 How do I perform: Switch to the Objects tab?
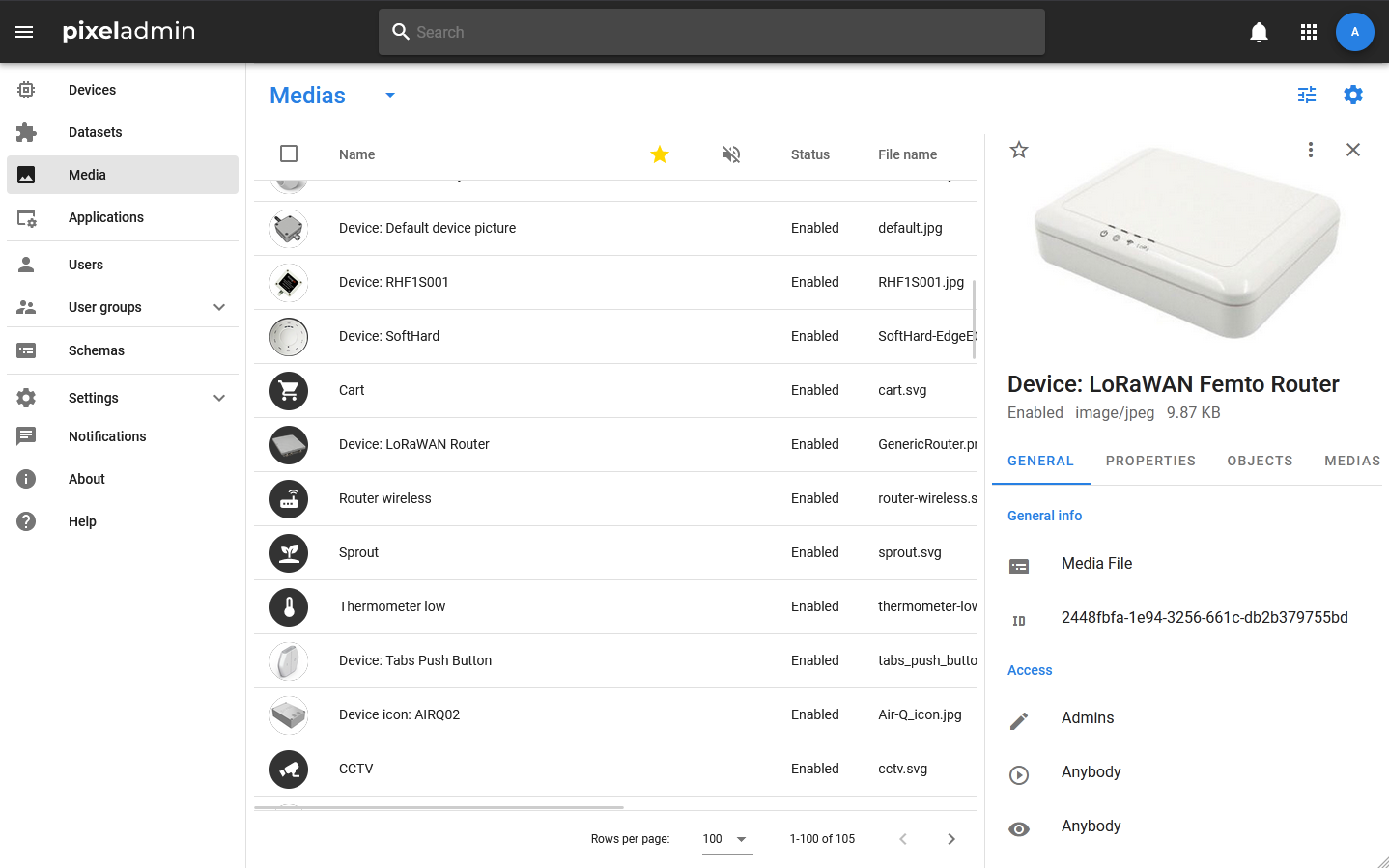coord(1260,461)
